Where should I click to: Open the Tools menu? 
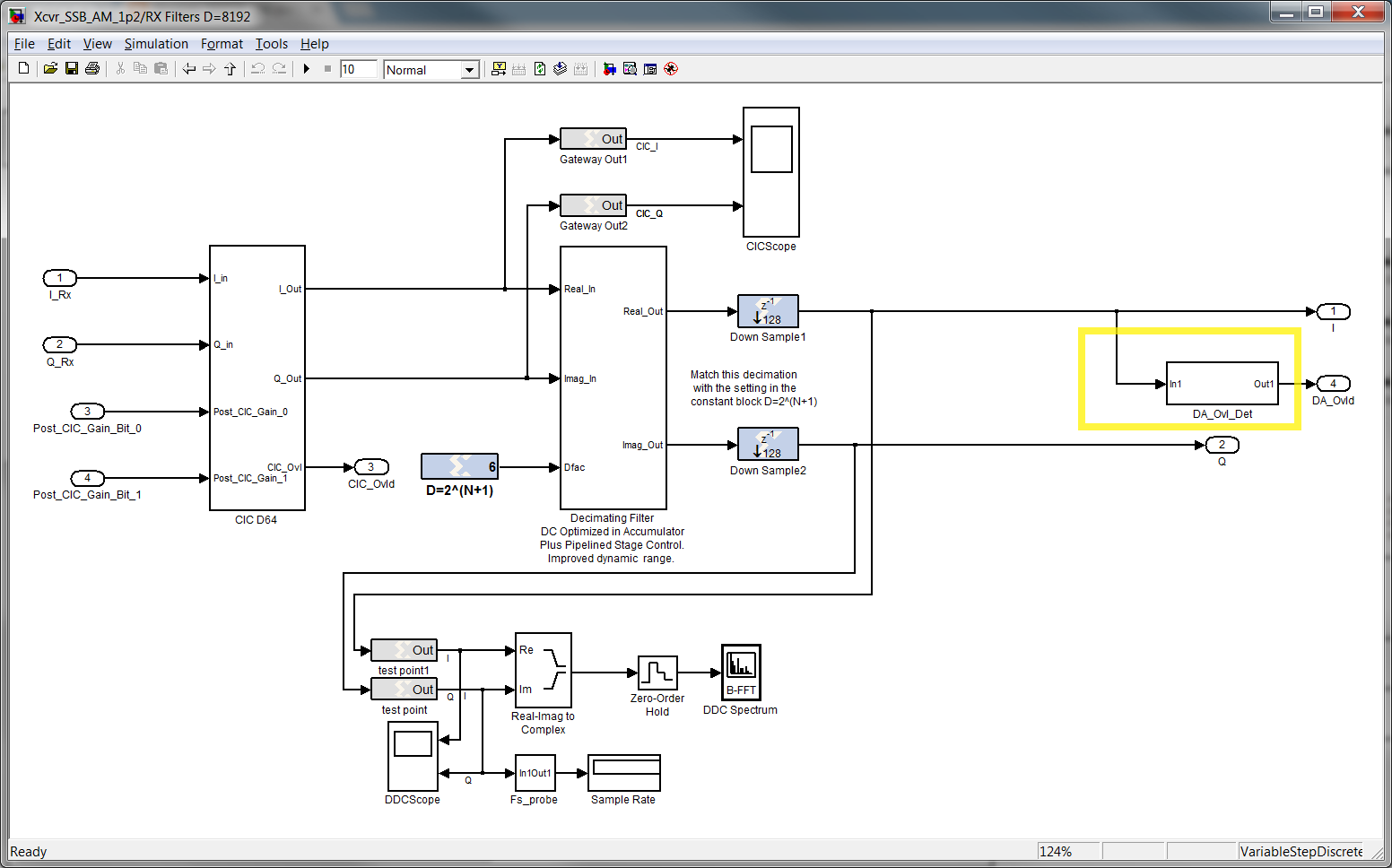point(272,44)
